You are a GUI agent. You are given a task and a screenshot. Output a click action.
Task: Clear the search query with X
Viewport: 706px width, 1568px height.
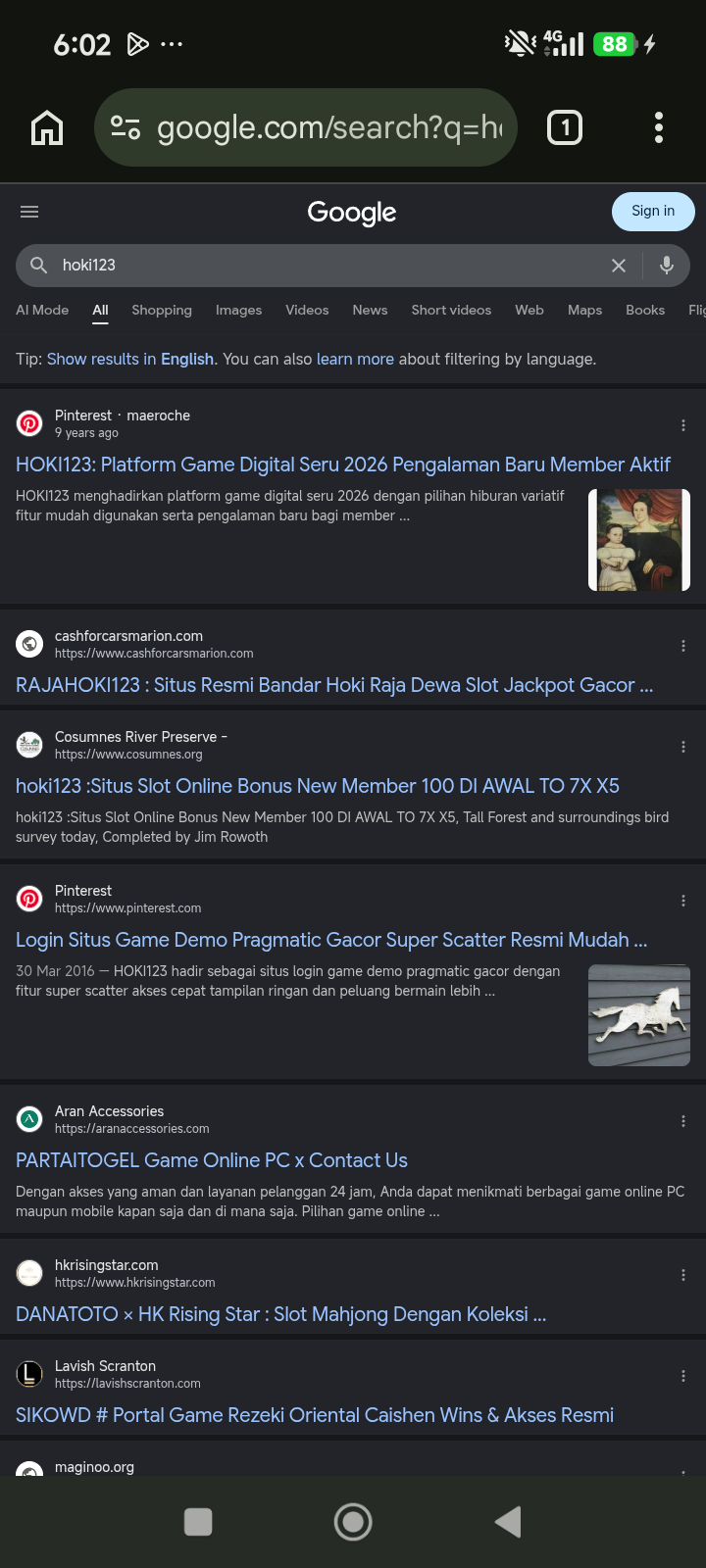(x=619, y=266)
